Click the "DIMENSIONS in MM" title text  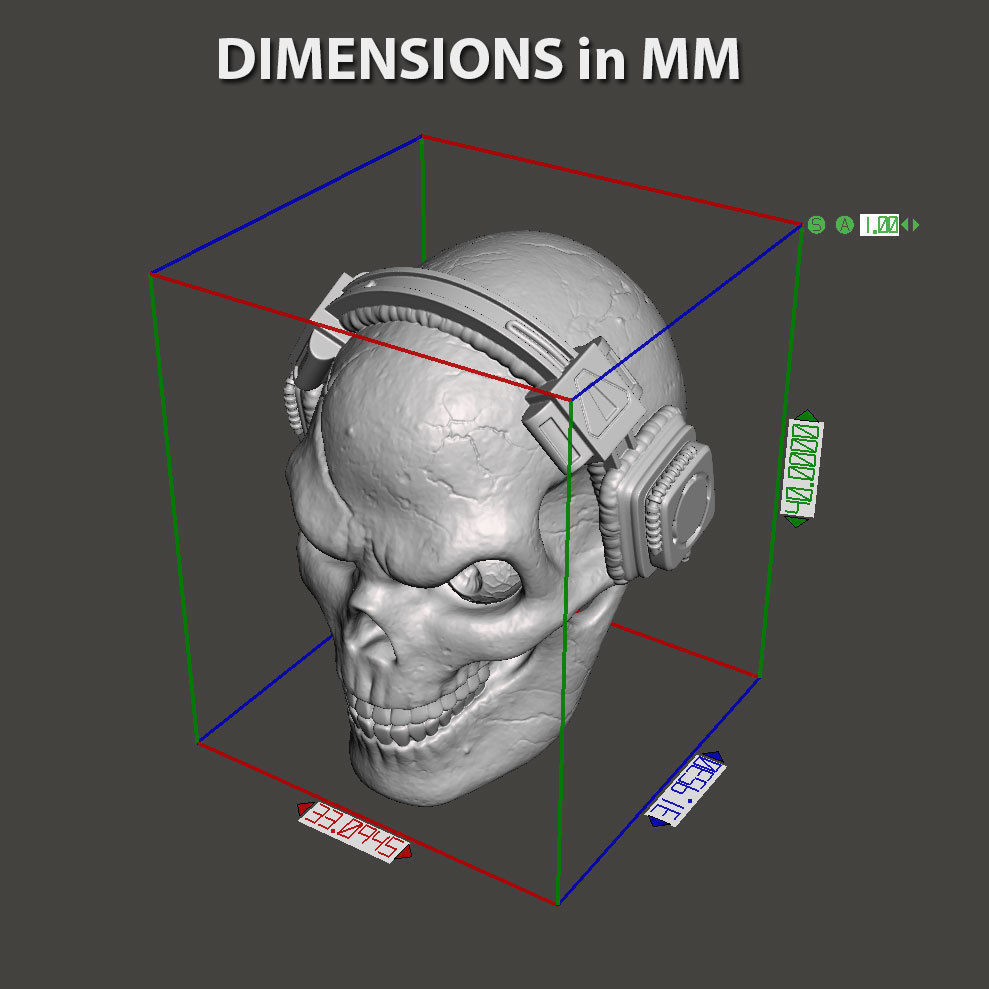478,59
